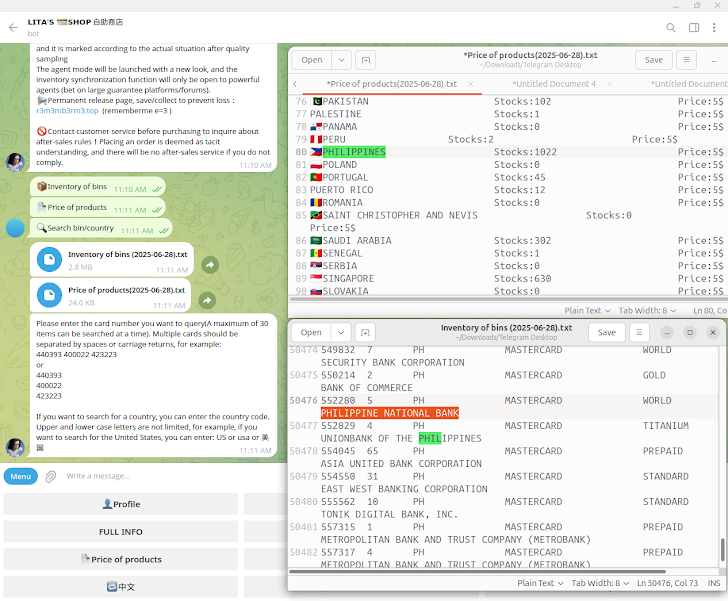Click the Telegram back arrow
The image size is (728, 601).
coord(13,28)
